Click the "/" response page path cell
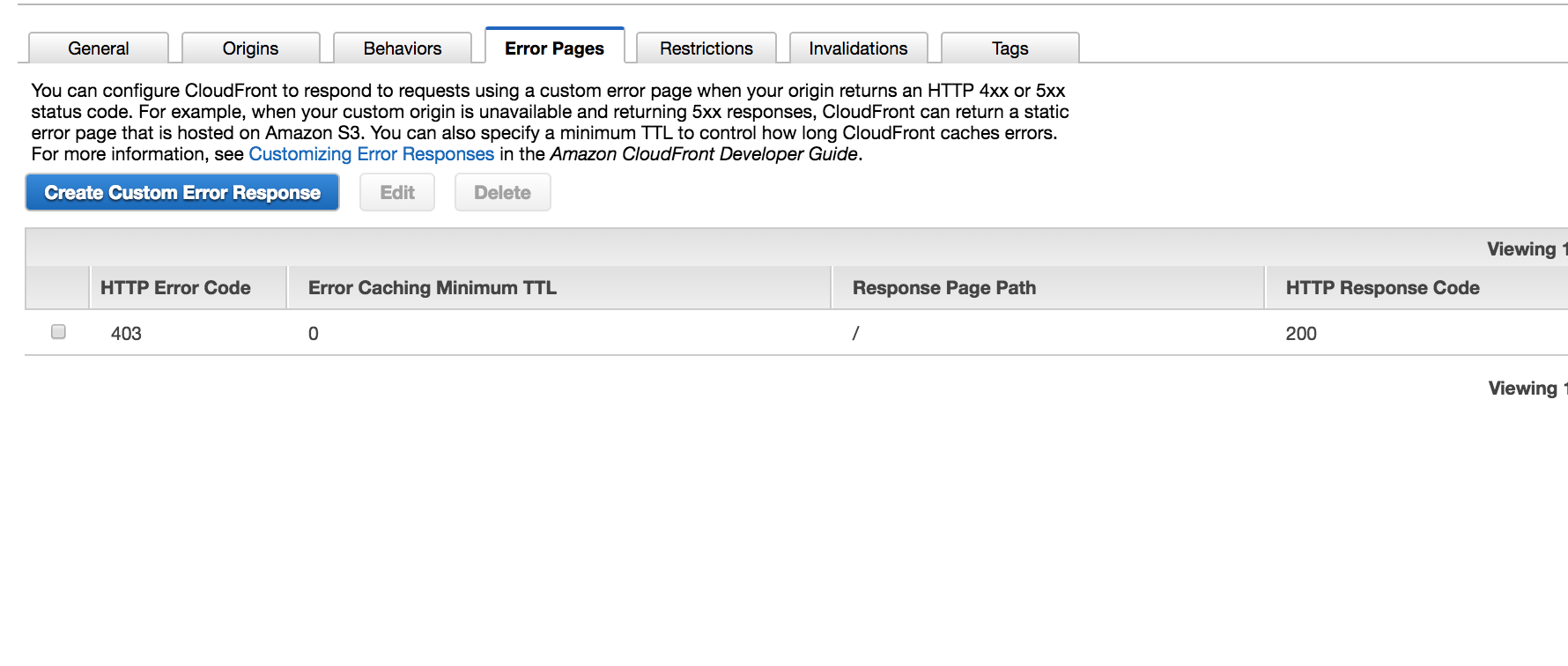Image resolution: width=1568 pixels, height=666 pixels. pyautogui.click(x=855, y=334)
